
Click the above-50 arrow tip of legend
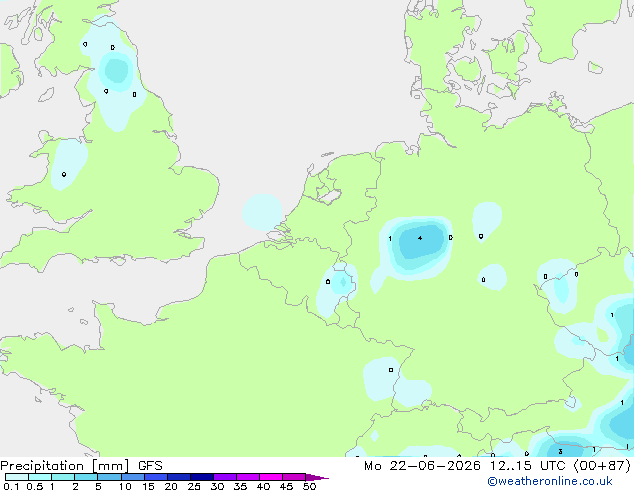(x=317, y=477)
